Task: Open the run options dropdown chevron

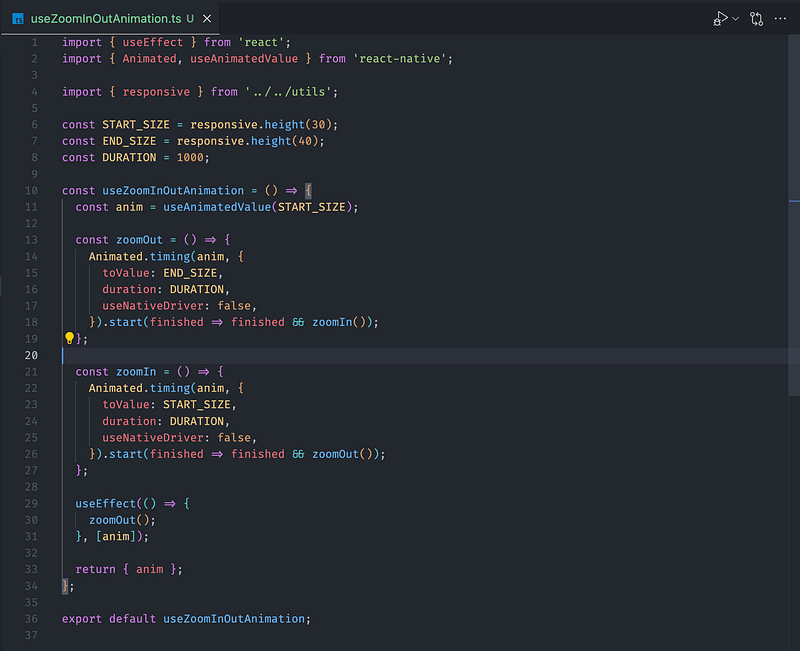Action: pos(735,19)
